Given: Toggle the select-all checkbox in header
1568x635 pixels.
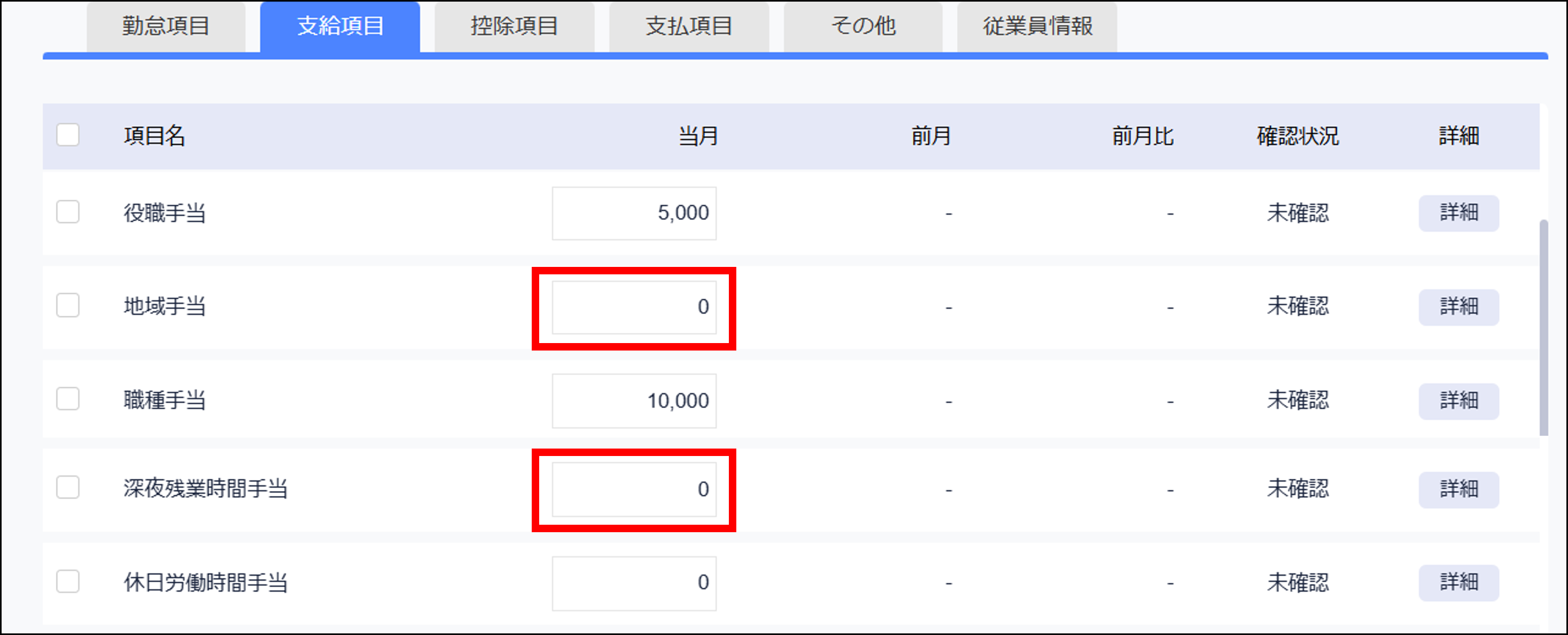Looking at the screenshot, I should 68,135.
